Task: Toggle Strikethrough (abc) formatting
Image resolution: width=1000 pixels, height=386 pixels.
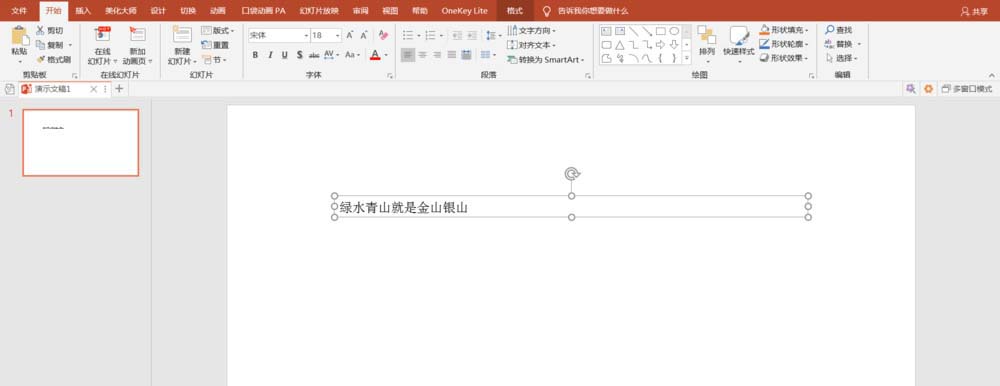Action: pos(314,55)
